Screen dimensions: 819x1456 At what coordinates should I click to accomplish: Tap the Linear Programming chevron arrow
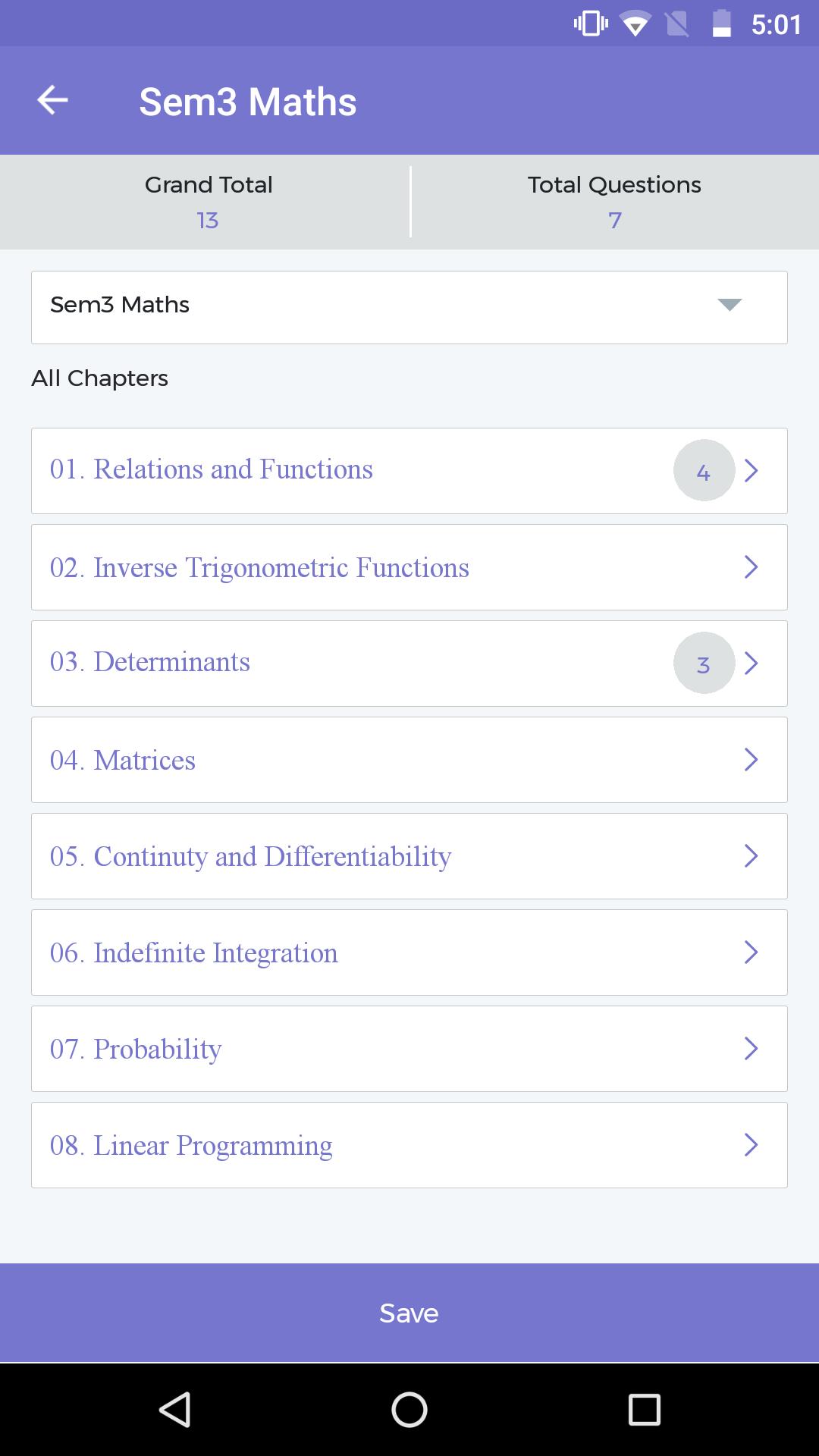click(x=752, y=1145)
